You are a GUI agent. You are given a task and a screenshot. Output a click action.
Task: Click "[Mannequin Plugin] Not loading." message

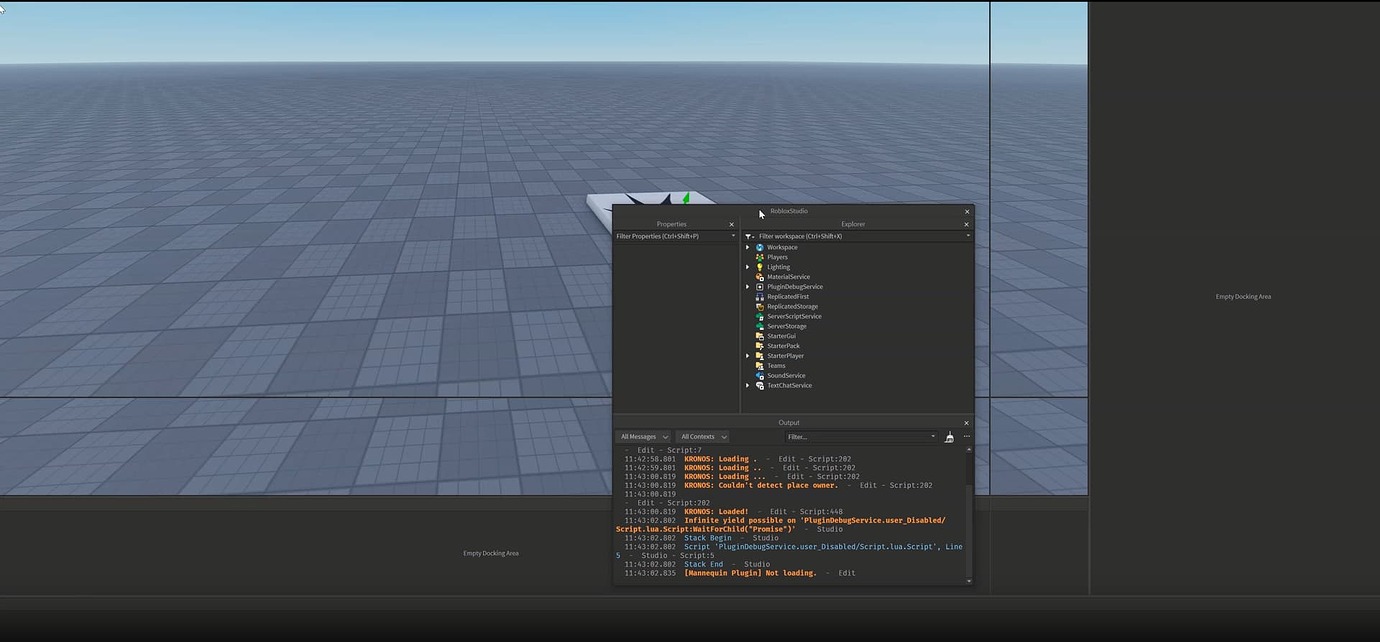click(750, 573)
